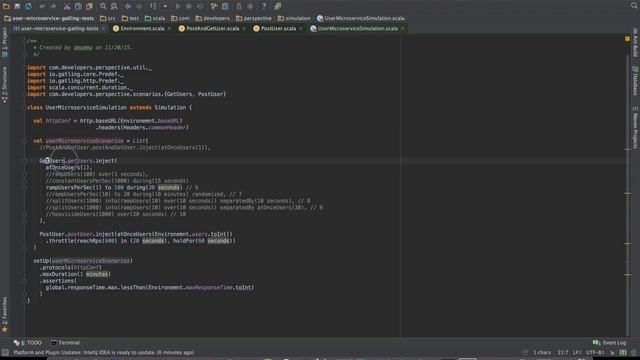Click the Search Everywhere magnifier icon
640x360 pixels.
pos(634,5)
